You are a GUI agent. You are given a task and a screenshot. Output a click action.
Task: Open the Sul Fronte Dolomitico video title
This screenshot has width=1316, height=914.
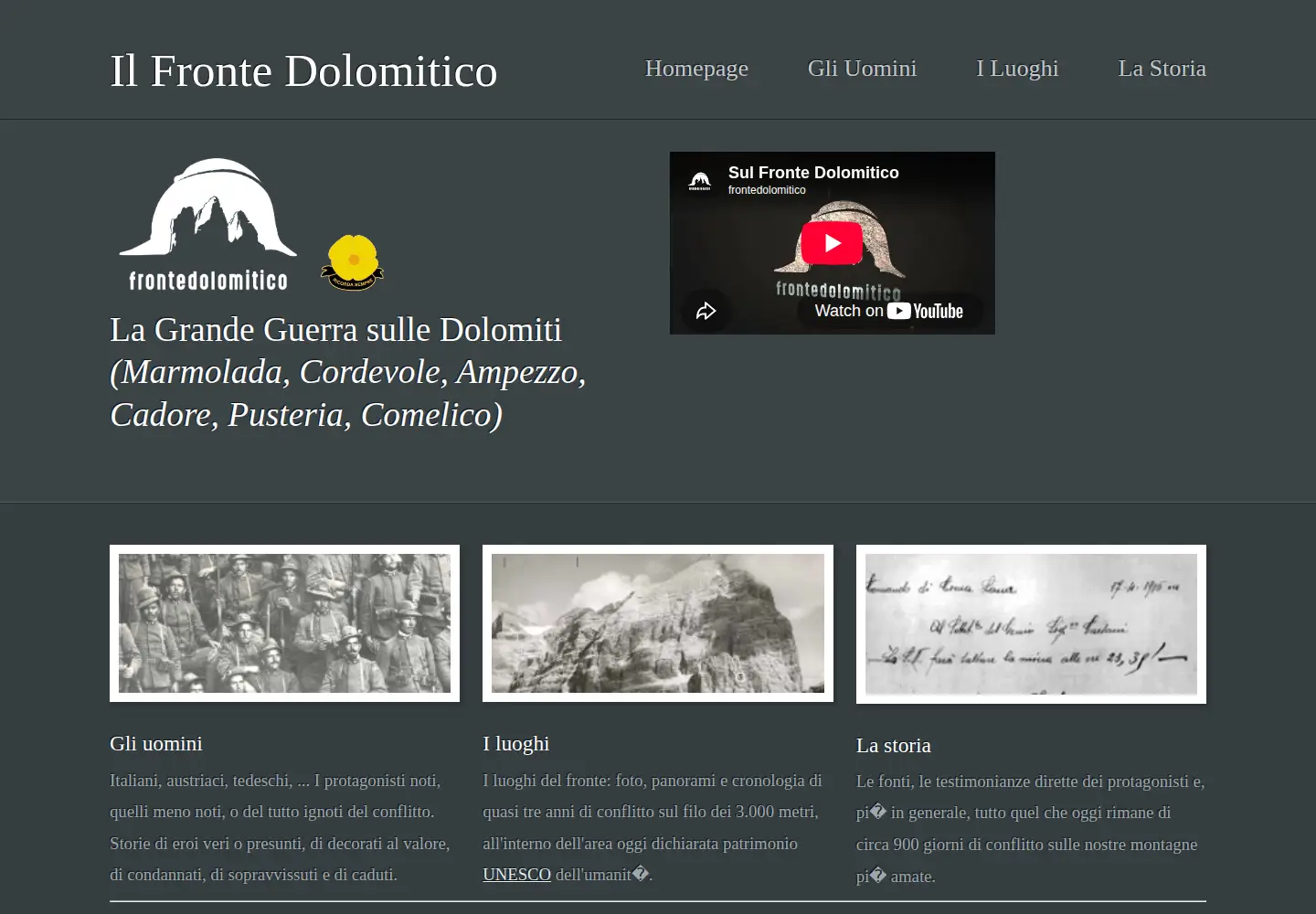[x=813, y=172]
